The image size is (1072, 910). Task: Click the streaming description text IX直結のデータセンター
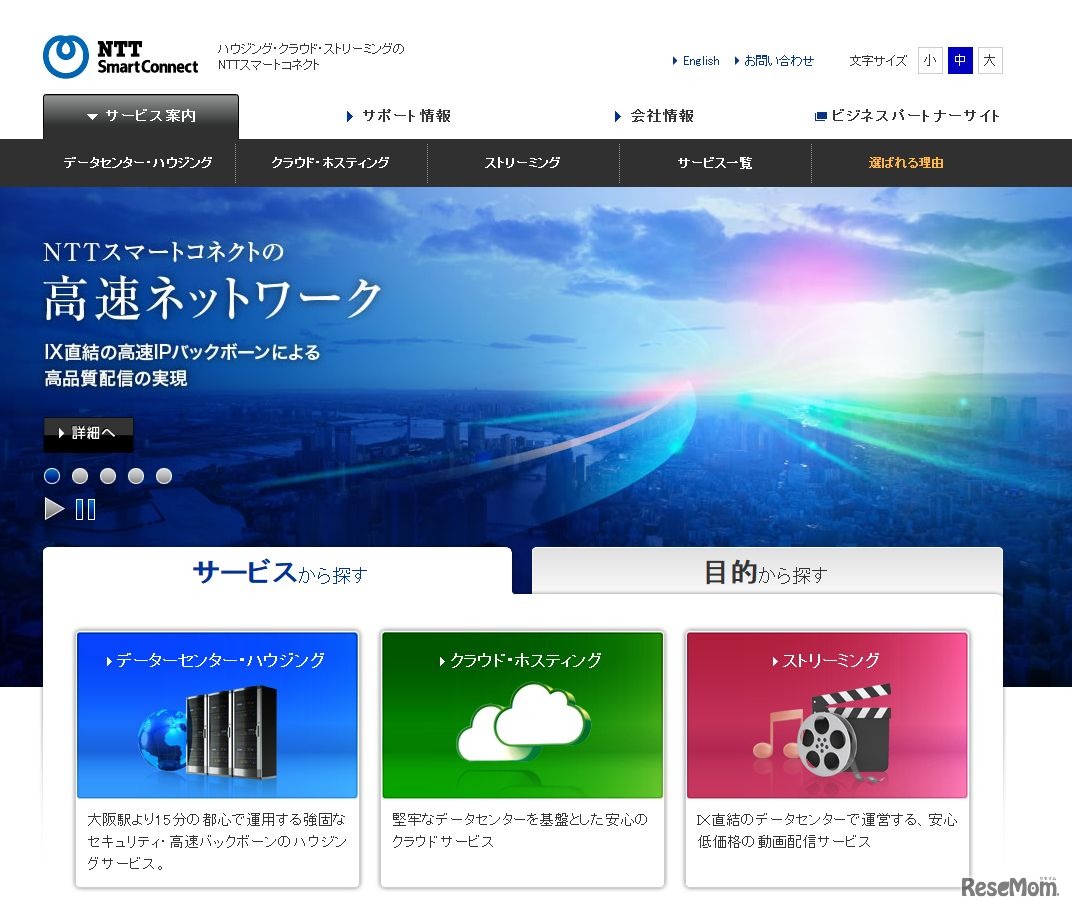[x=827, y=830]
